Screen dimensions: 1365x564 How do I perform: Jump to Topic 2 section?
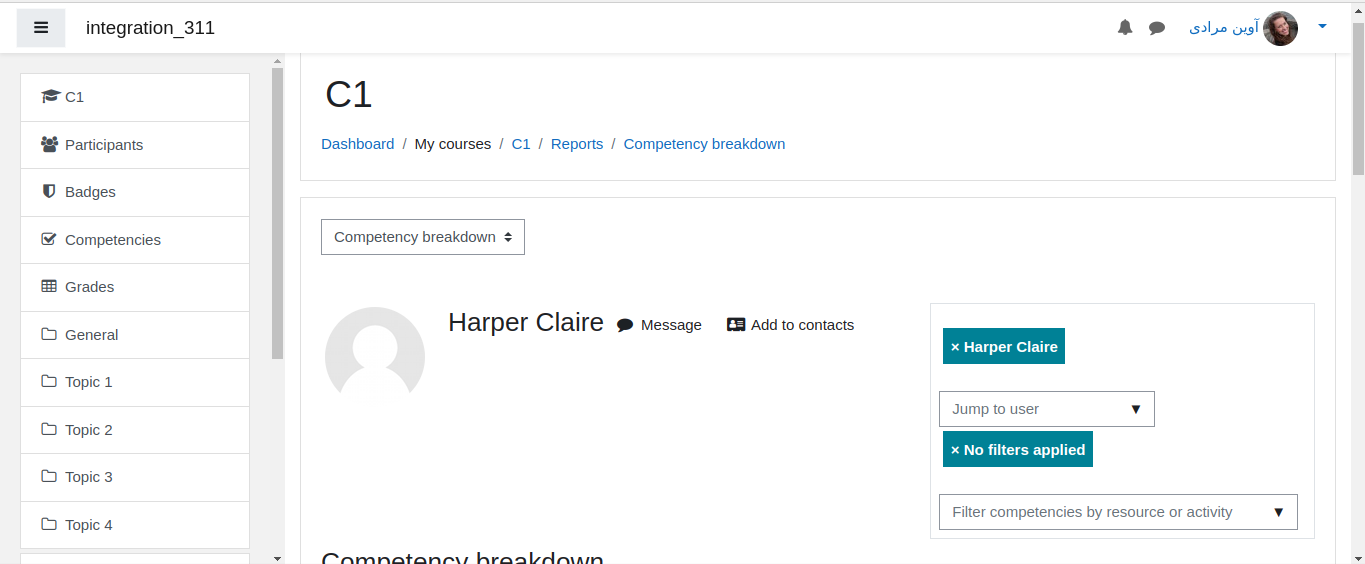click(135, 430)
